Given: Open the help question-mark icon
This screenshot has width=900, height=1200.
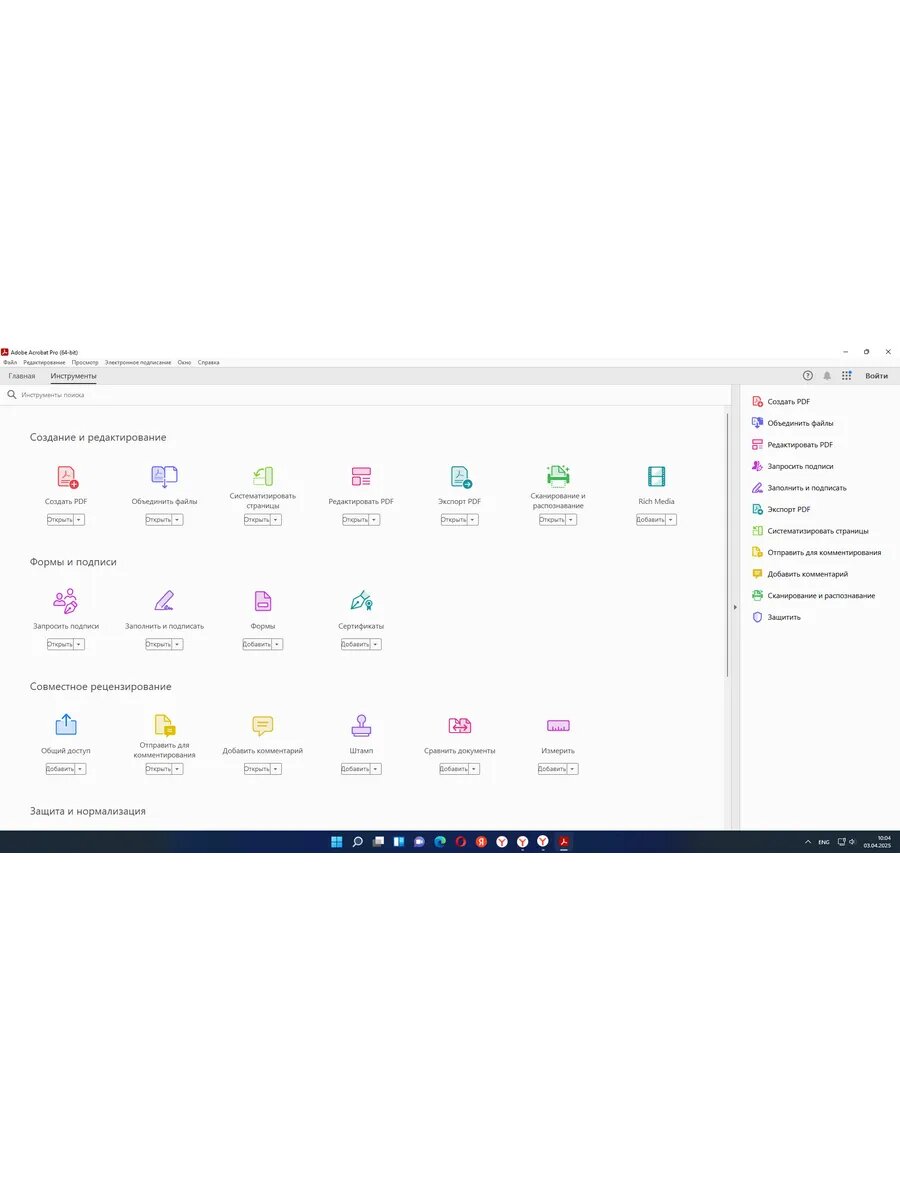Looking at the screenshot, I should click(x=808, y=376).
